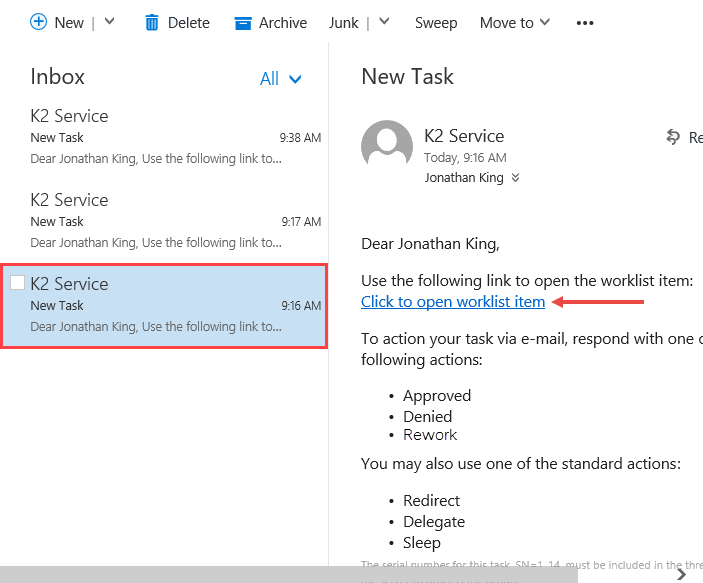Open the New dropdown arrow

pyautogui.click(x=109, y=22)
